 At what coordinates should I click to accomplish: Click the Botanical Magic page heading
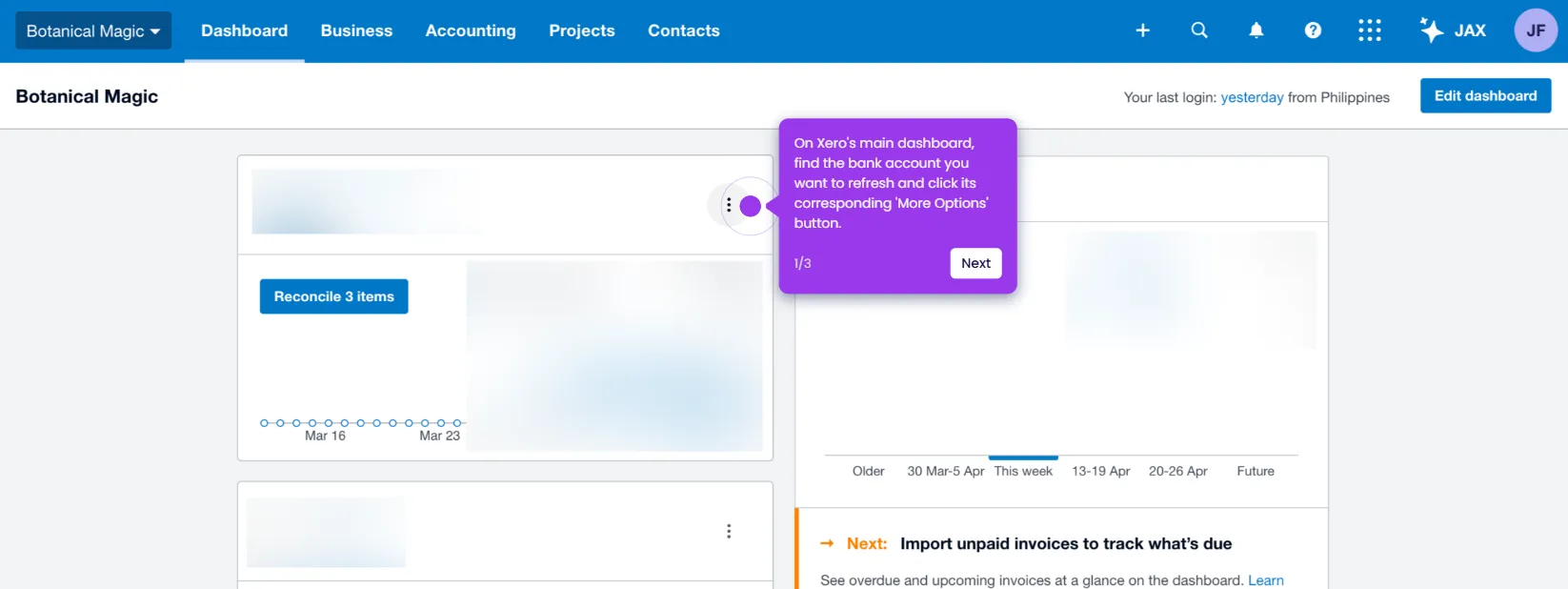[87, 96]
